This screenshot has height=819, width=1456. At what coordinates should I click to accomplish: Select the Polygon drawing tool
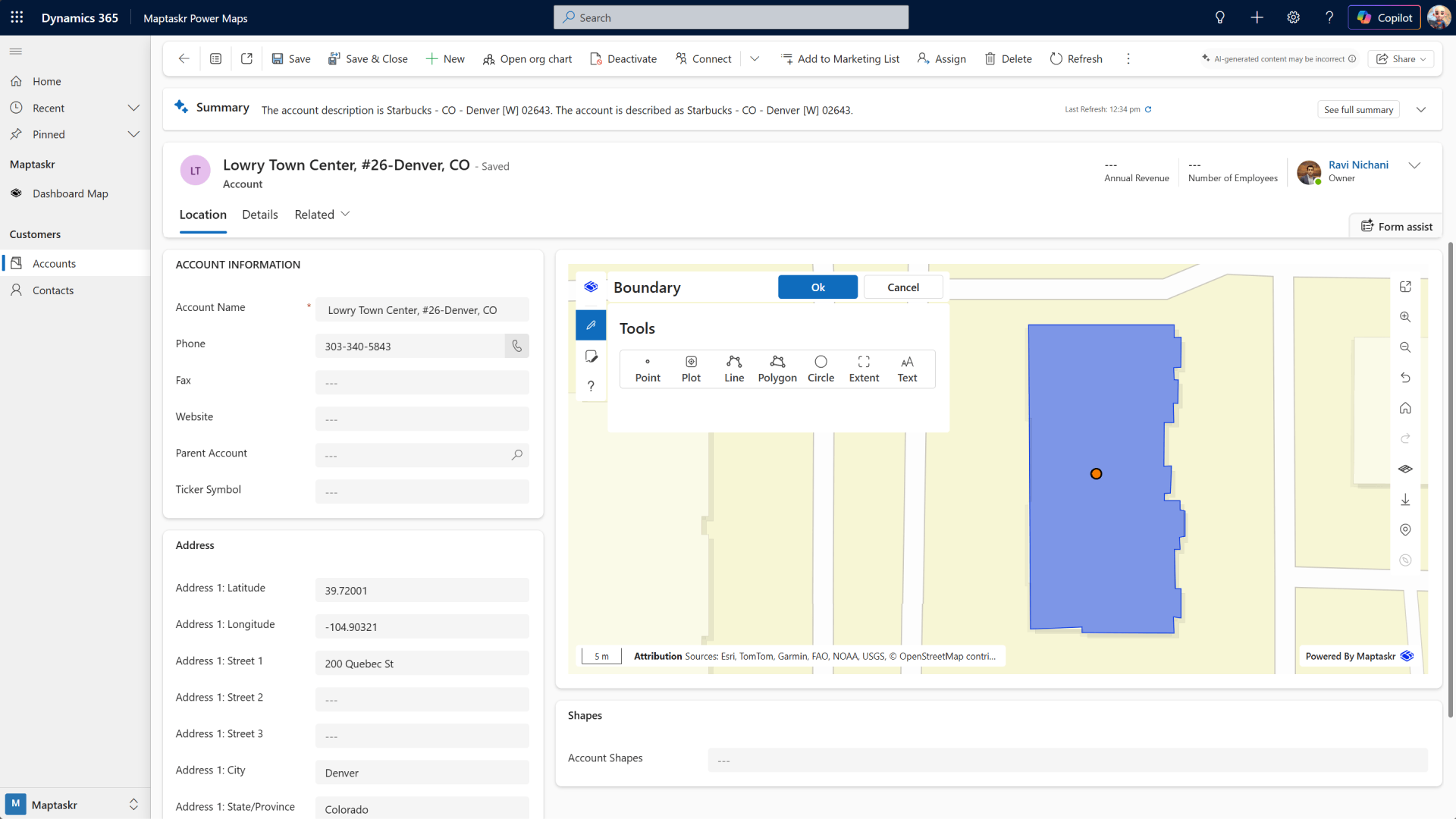click(x=777, y=369)
